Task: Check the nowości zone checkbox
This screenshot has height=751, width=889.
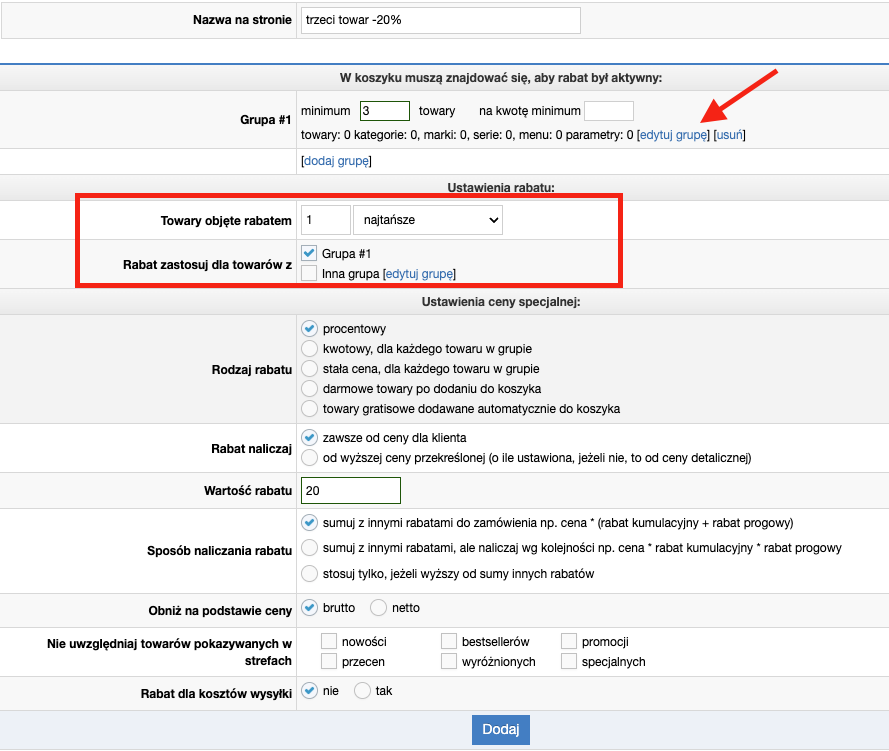Action: tap(330, 642)
